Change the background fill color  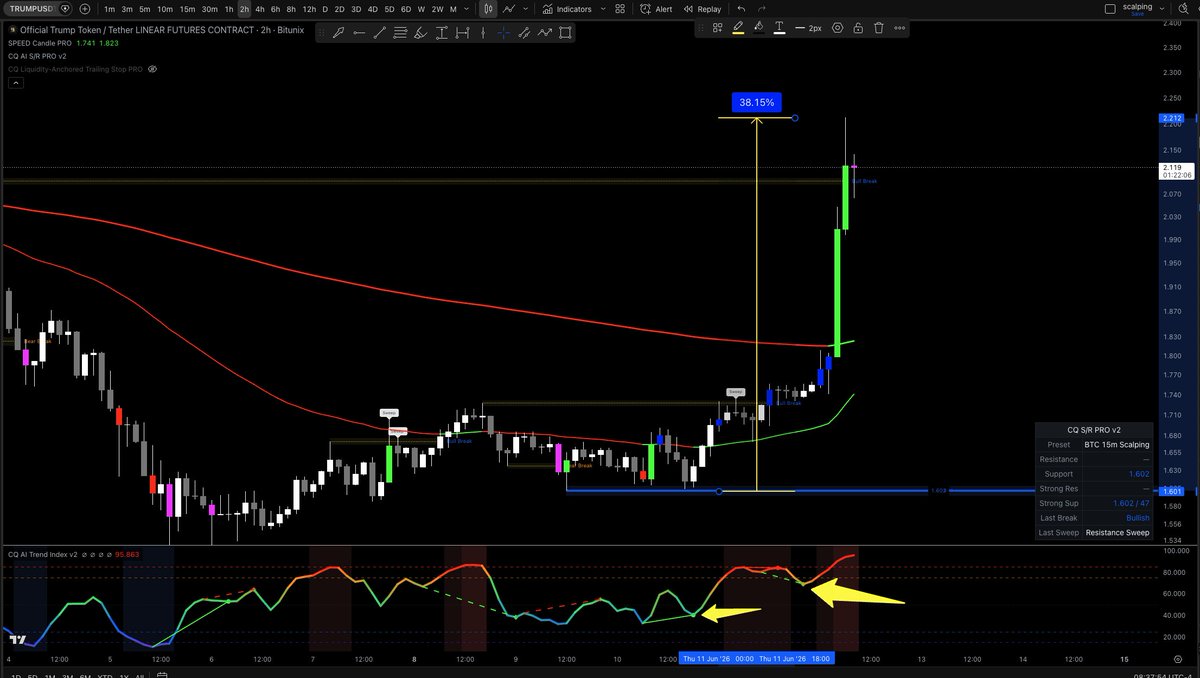(759, 28)
